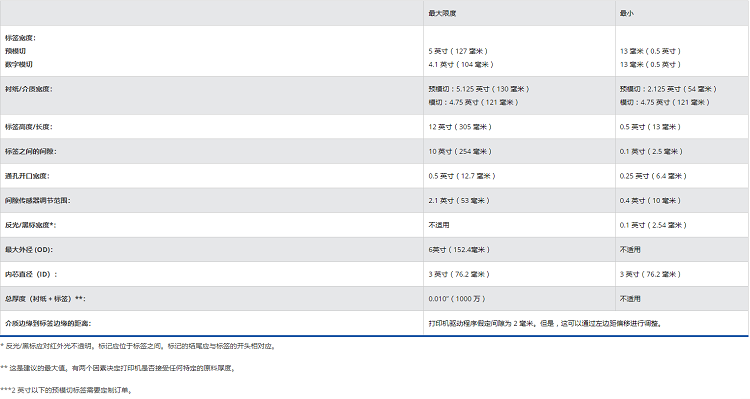Click the value '10 英寸 (254 毫米)'

(460, 152)
